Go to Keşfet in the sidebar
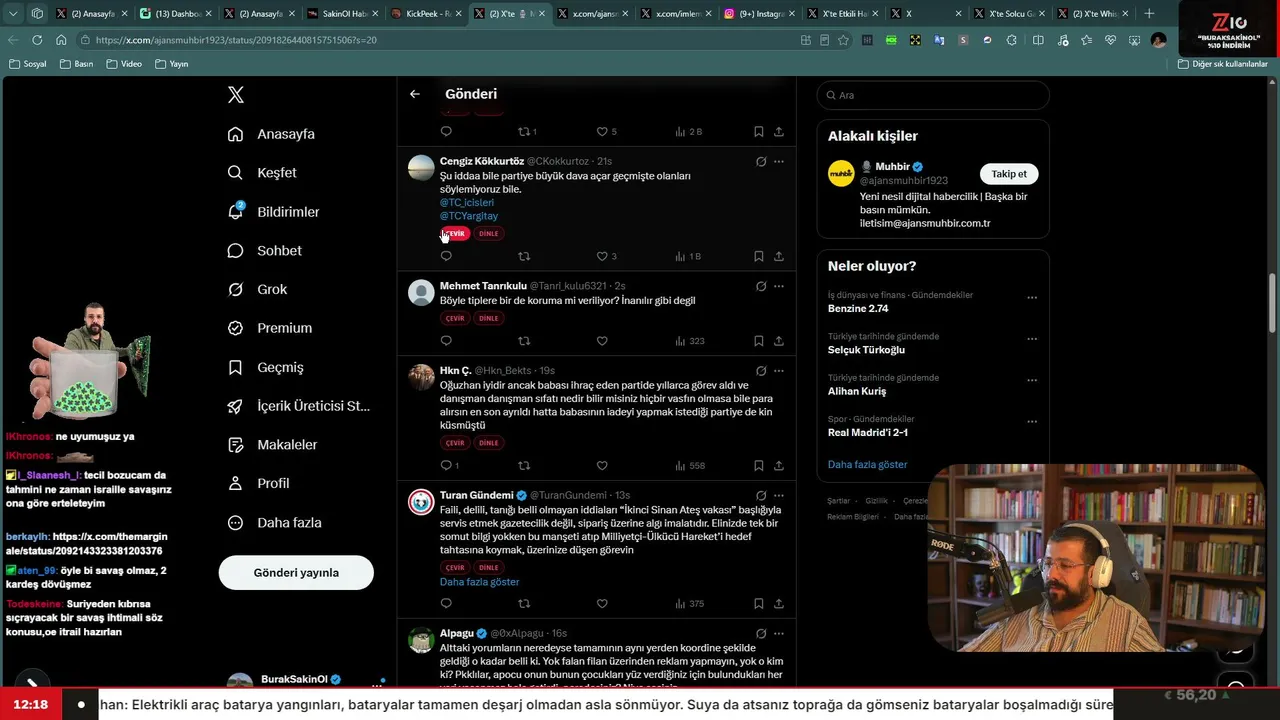The image size is (1280, 720). [262, 173]
